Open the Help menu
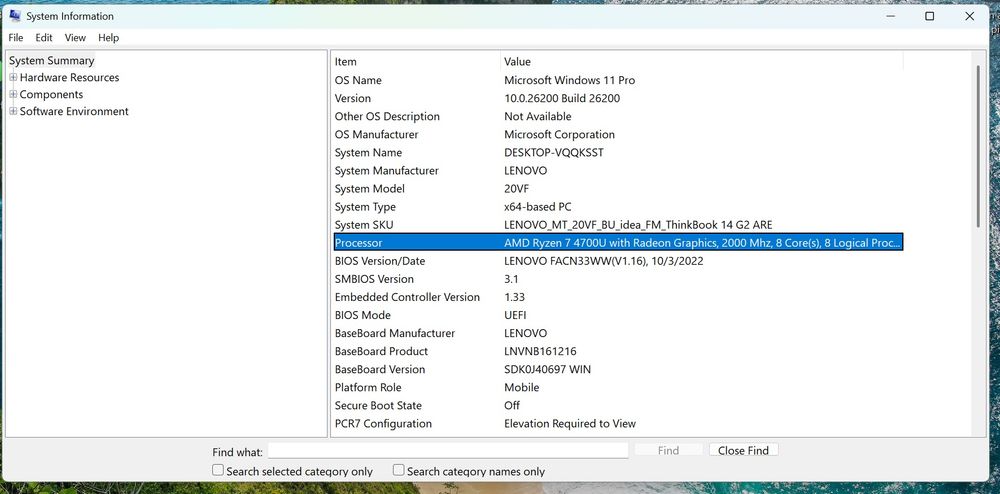This screenshot has height=494, width=1000. (x=108, y=38)
